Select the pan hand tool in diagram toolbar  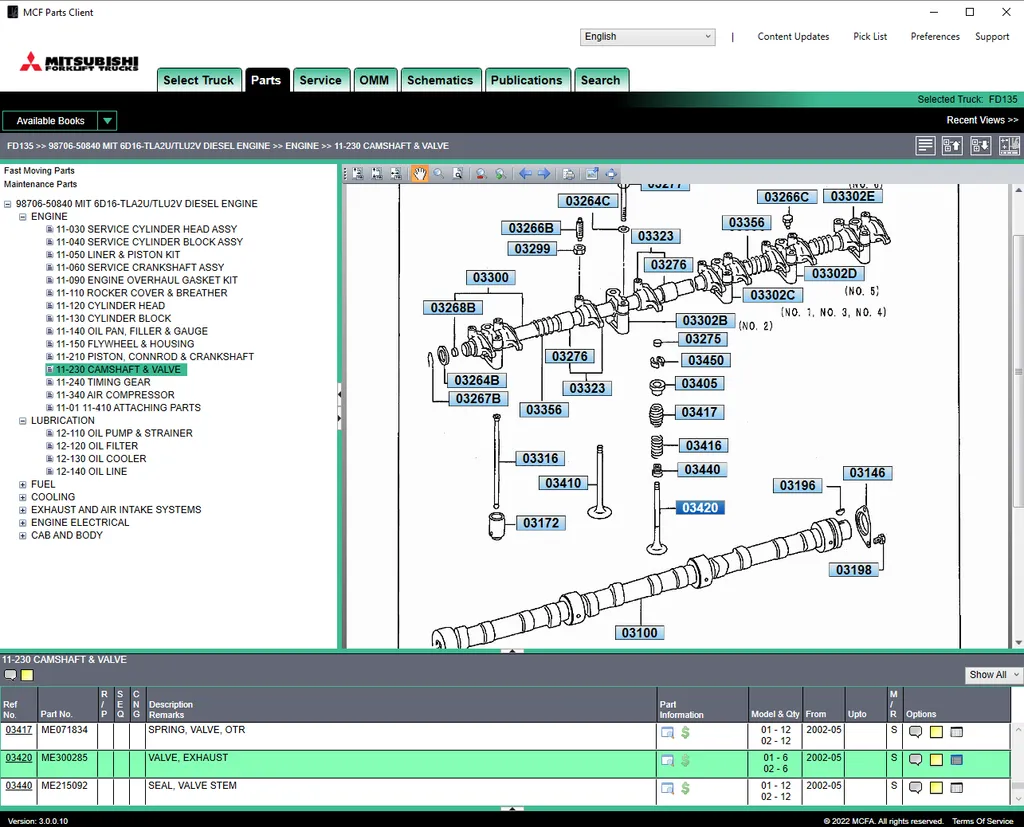point(420,174)
